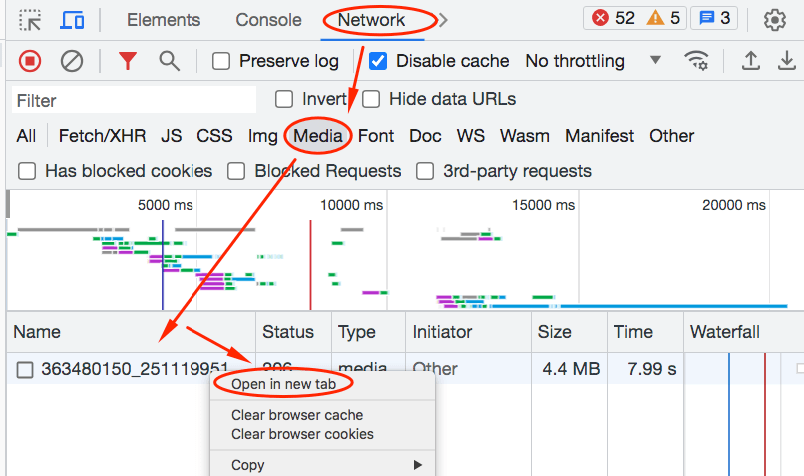This screenshot has height=476, width=804.
Task: Click the Filter text input field
Action: click(x=134, y=100)
